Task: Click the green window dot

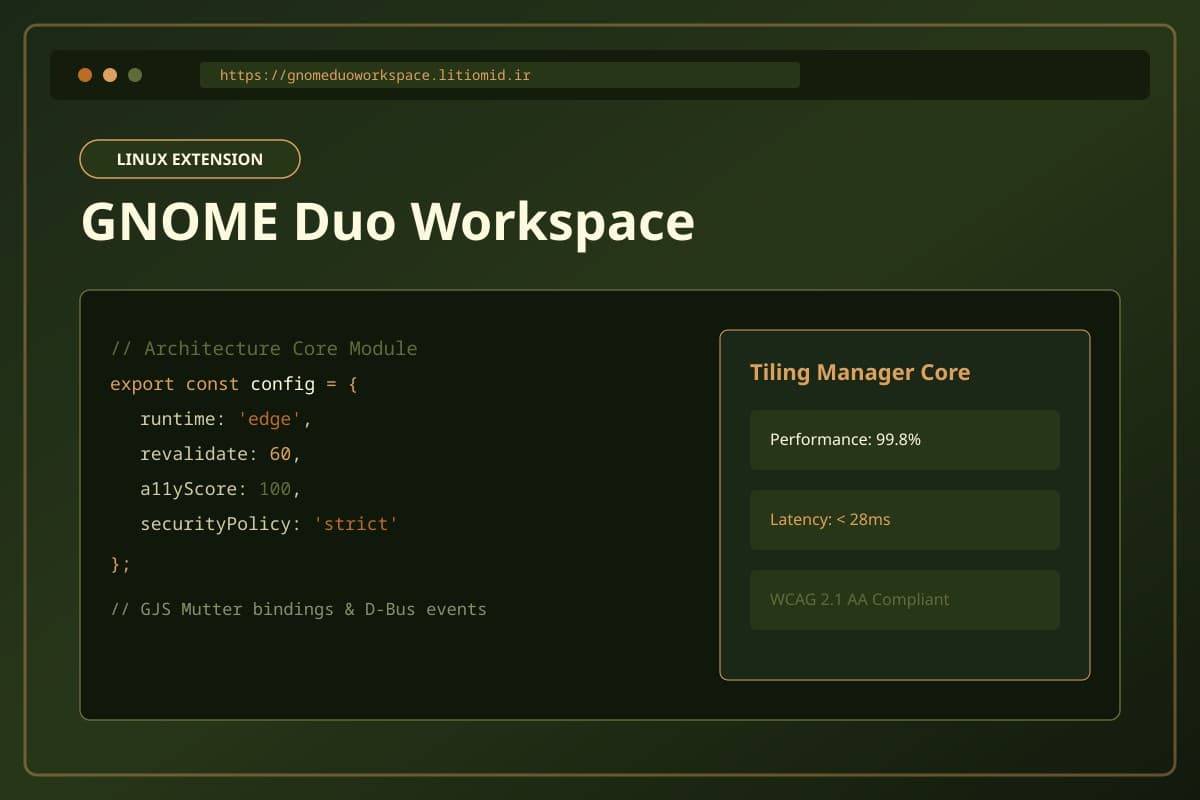Action: pos(135,75)
